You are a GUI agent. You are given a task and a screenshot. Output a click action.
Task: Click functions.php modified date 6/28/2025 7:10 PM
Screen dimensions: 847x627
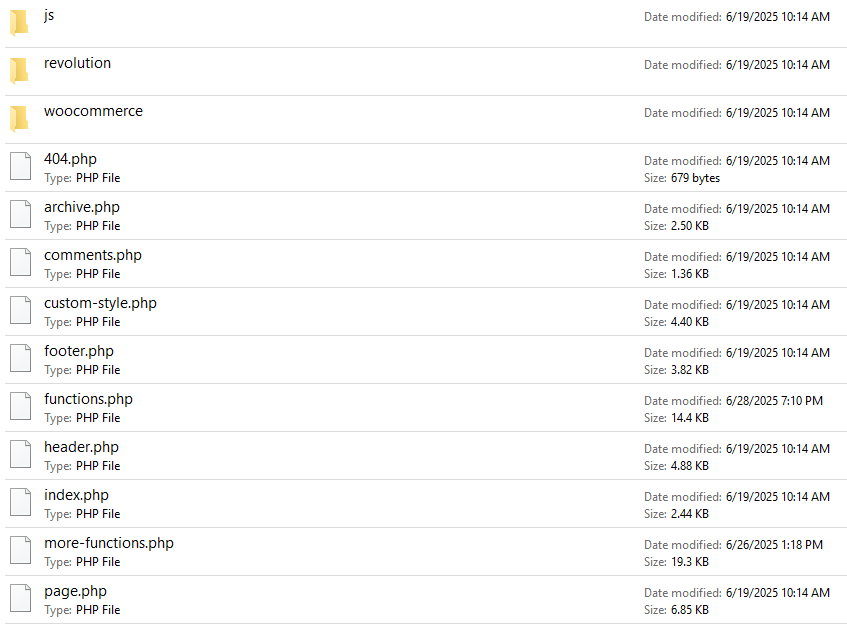pyautogui.click(x=774, y=401)
